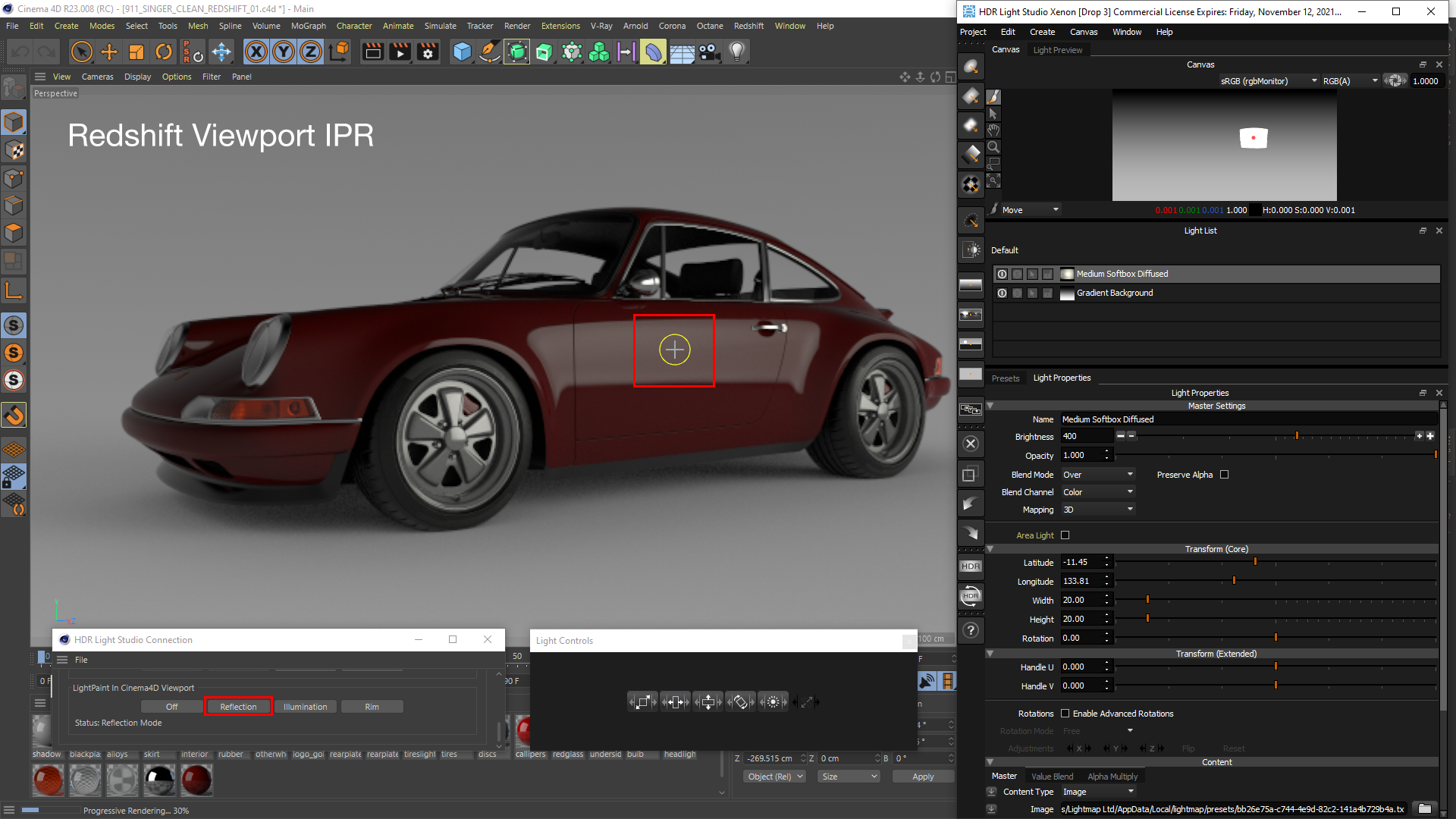Click the light Name input field
The height and width of the screenshot is (819, 1456).
coord(1248,419)
